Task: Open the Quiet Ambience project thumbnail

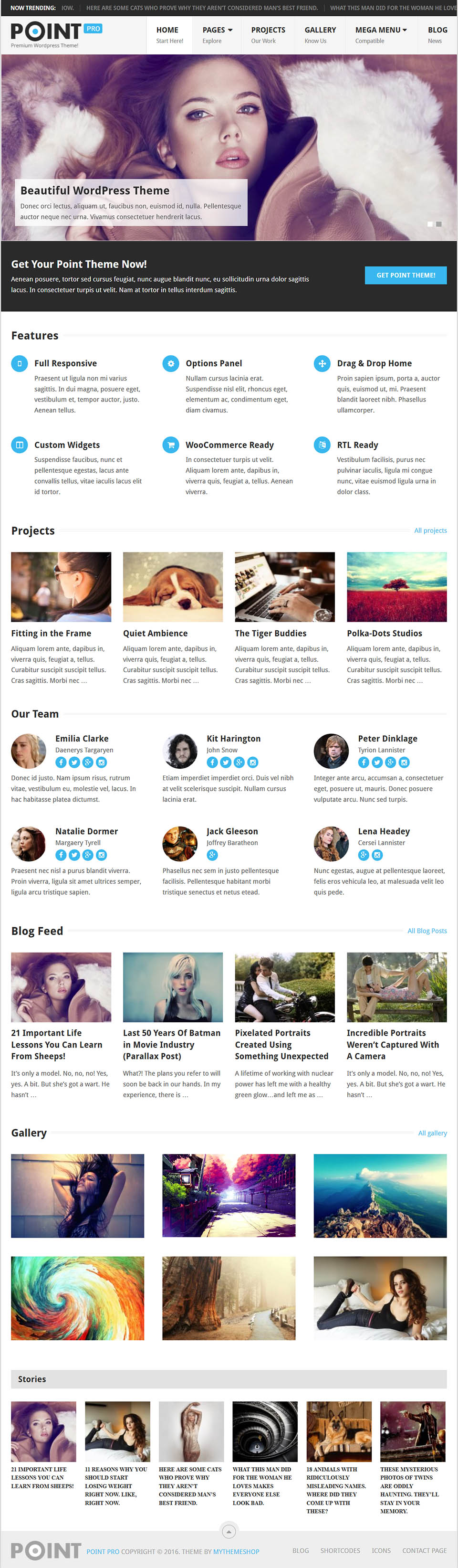Action: 173,587
